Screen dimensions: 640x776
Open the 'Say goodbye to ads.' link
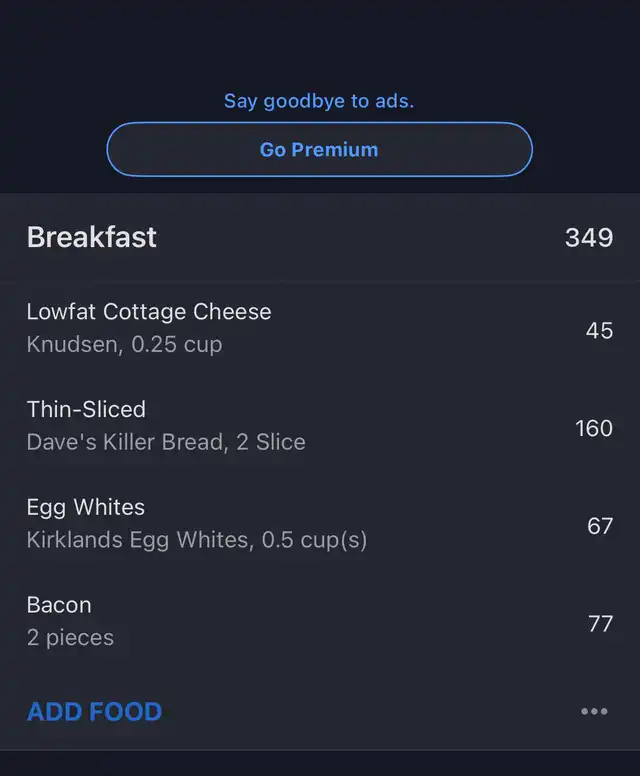tap(319, 101)
